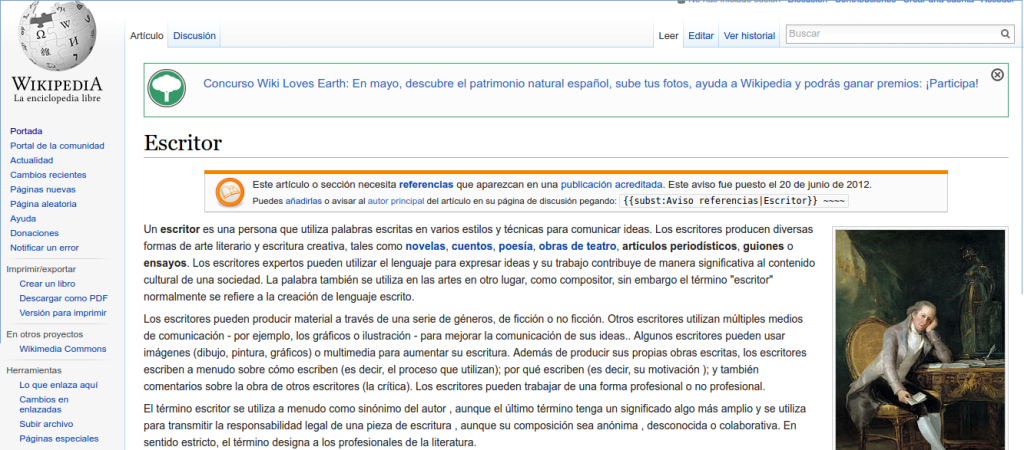Open Versión para imprimir
This screenshot has height=450, width=1024.
63,313
